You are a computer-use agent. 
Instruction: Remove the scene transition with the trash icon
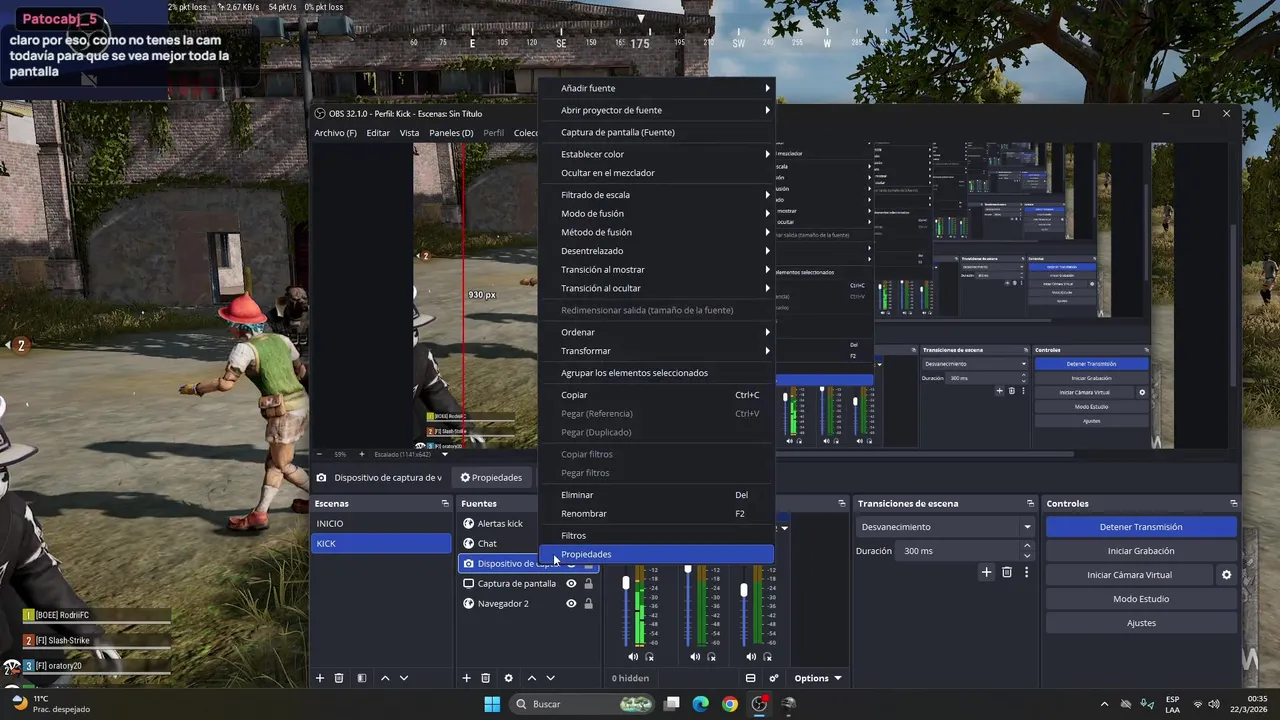[x=1007, y=572]
